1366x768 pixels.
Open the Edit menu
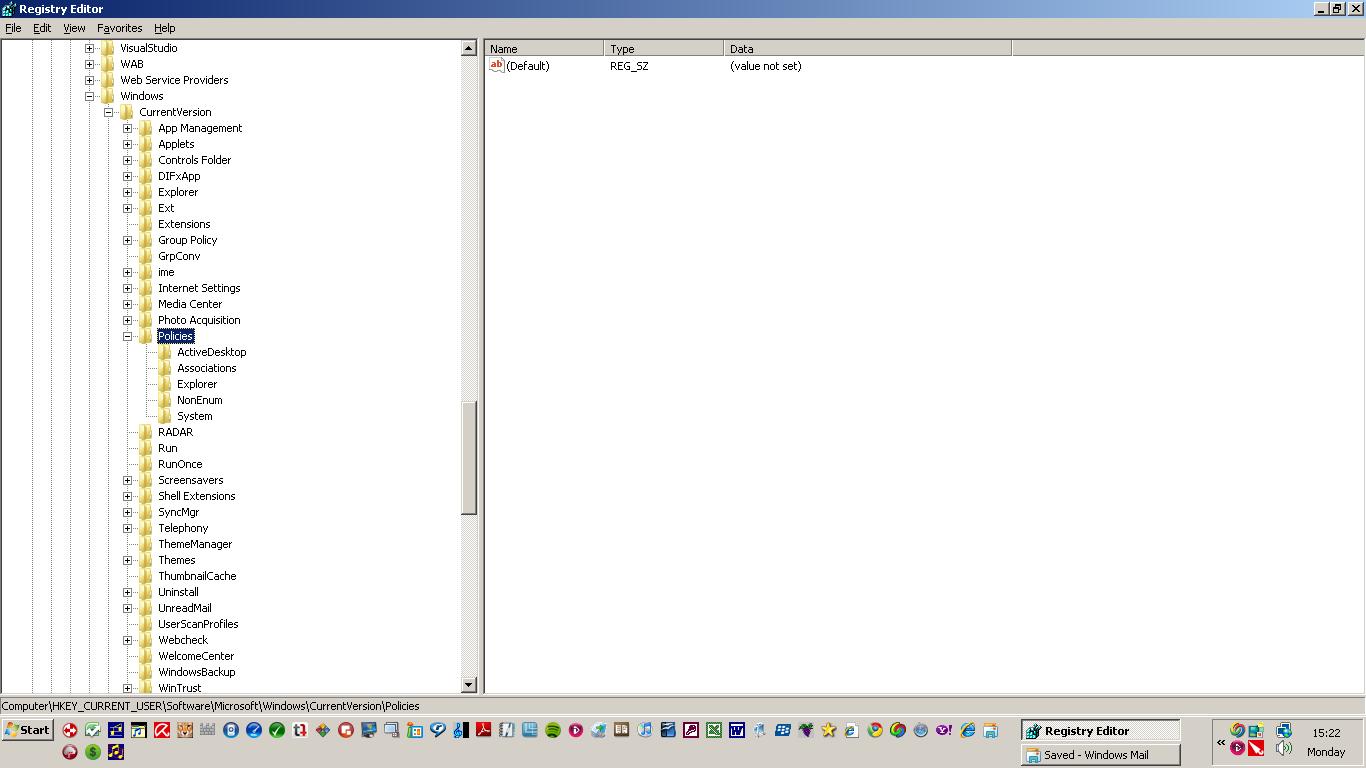[x=42, y=28]
